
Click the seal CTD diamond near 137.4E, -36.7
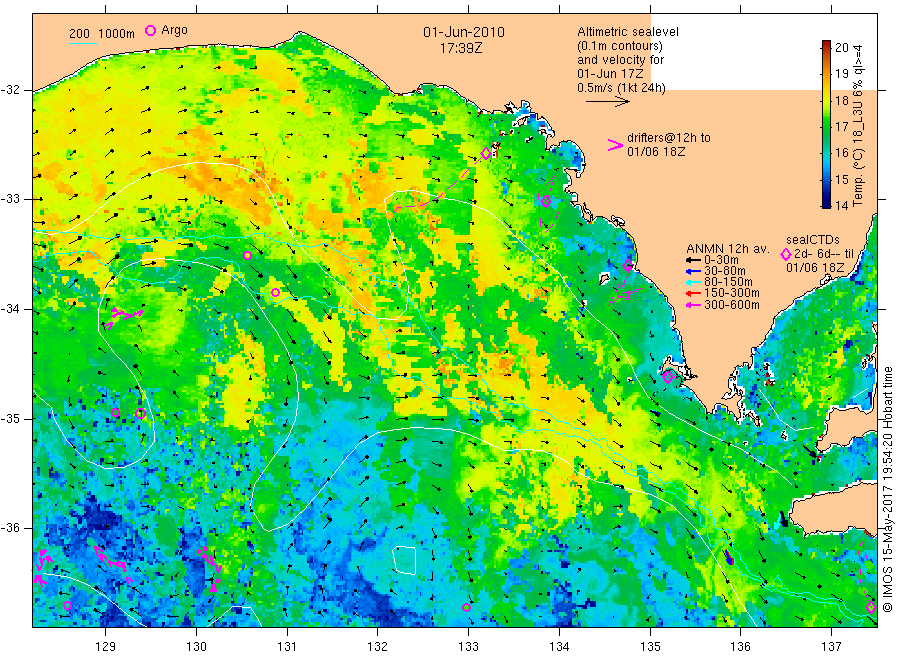click(x=871, y=608)
